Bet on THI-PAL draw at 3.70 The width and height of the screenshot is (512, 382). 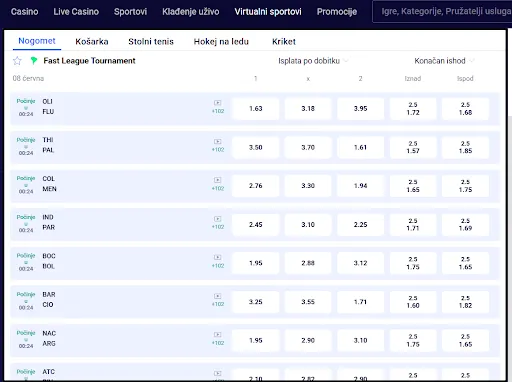(308, 147)
